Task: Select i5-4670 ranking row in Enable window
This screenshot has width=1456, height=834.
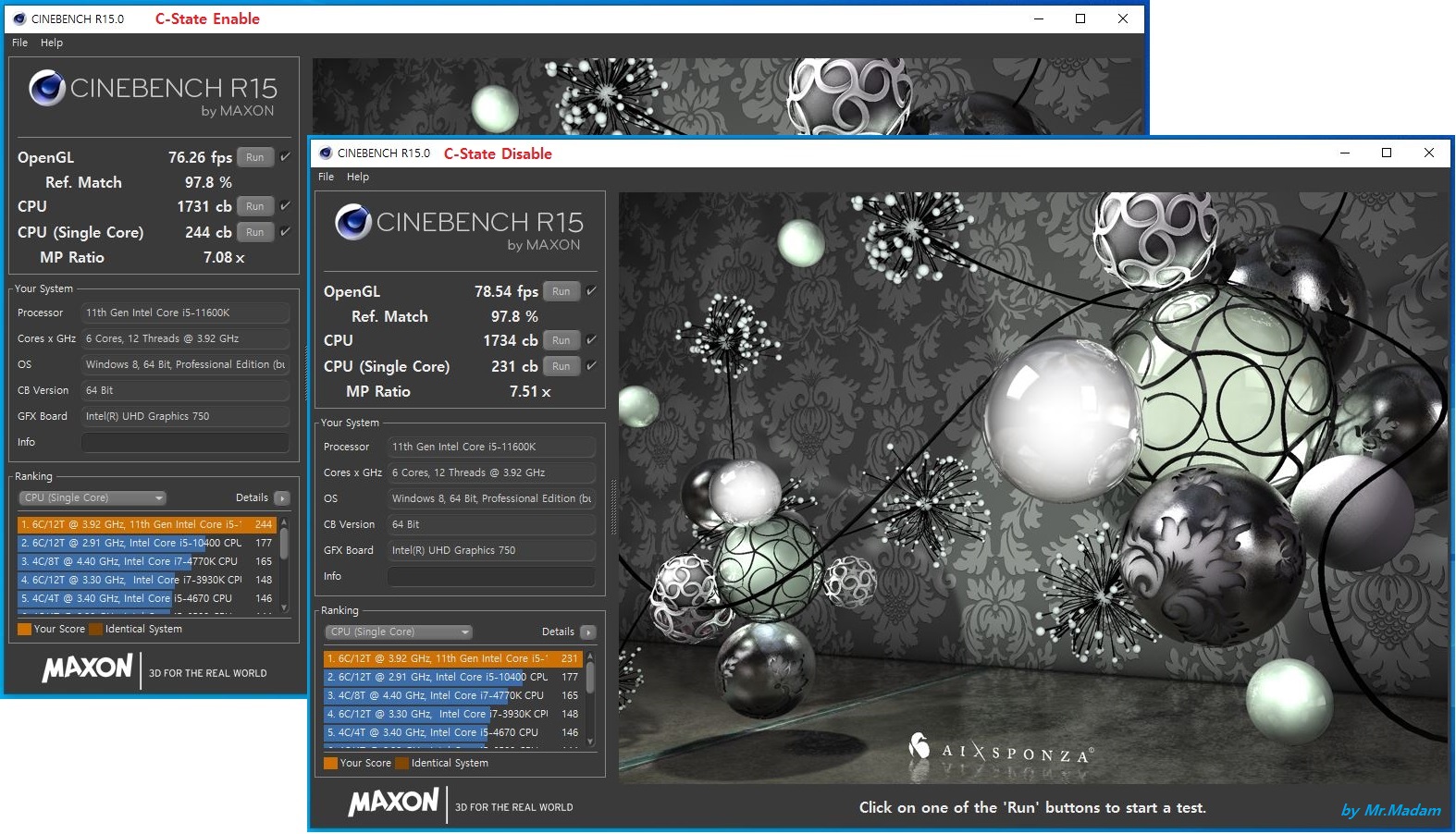Action: coord(147,599)
